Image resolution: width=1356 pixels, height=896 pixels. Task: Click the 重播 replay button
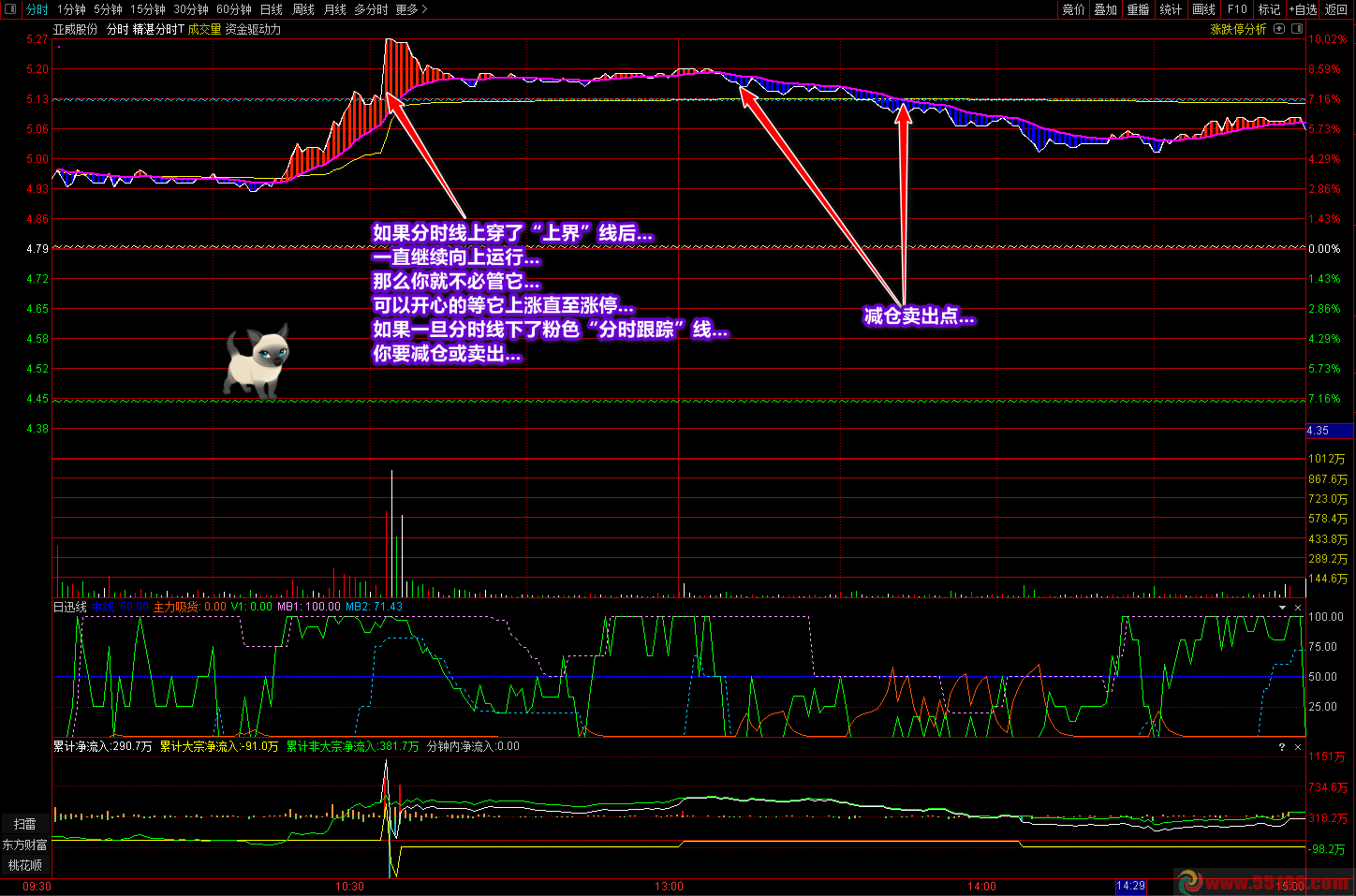(x=1138, y=9)
